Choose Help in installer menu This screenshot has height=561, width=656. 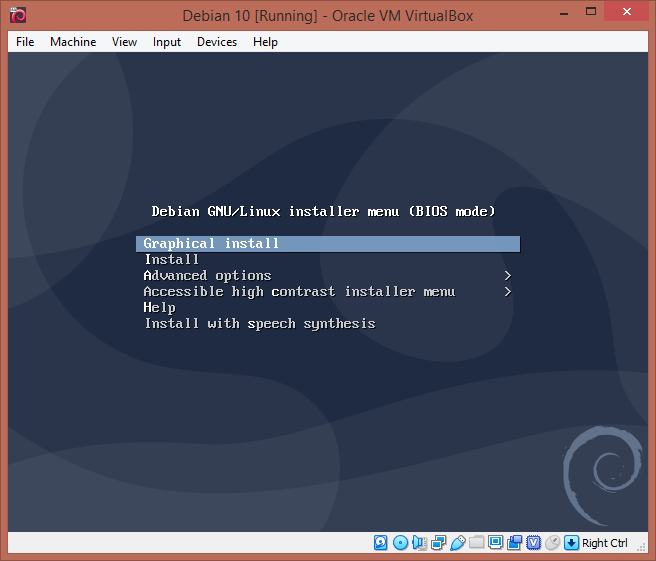[x=159, y=307]
